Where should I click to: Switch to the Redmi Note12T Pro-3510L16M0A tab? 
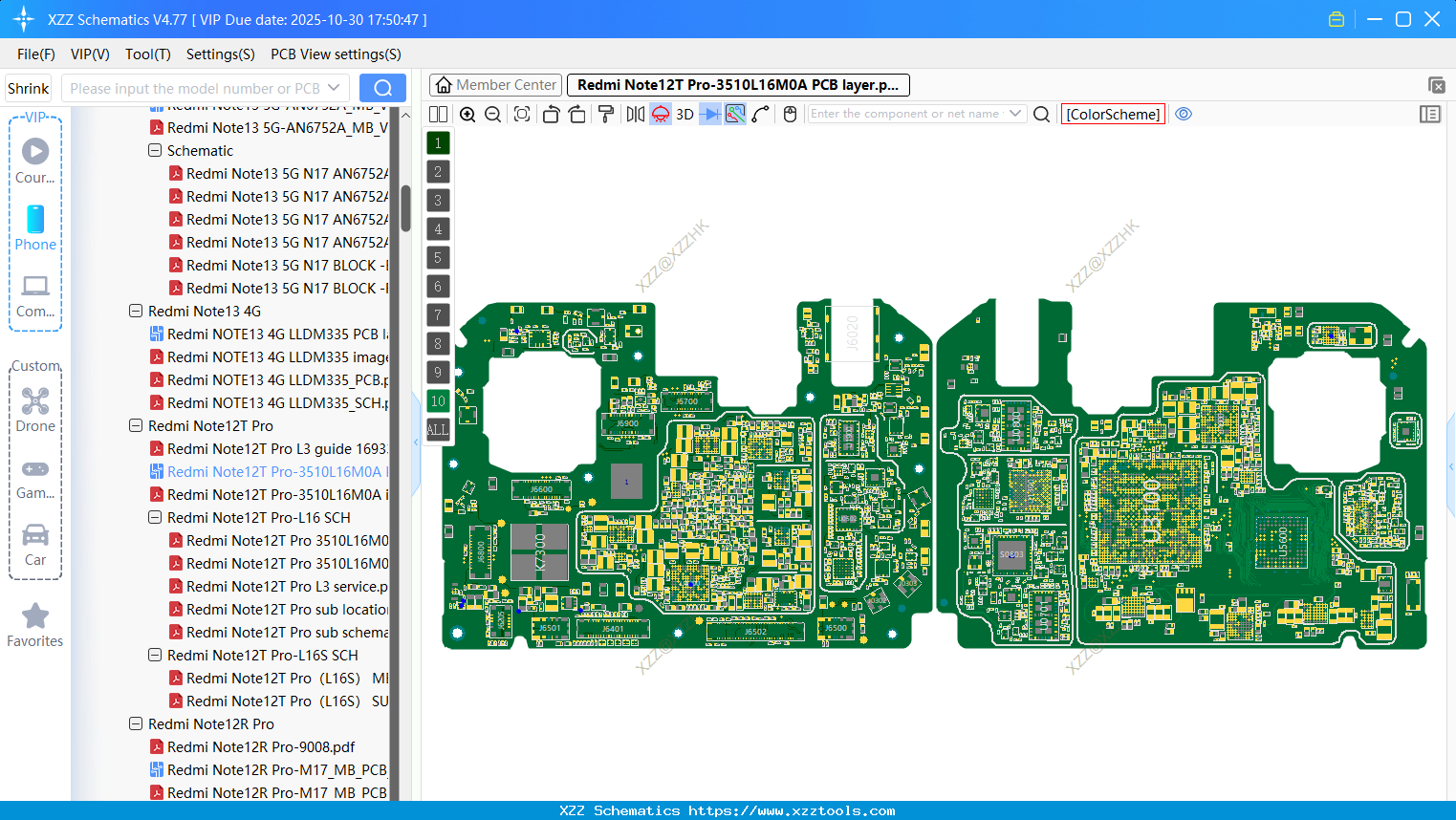(736, 85)
